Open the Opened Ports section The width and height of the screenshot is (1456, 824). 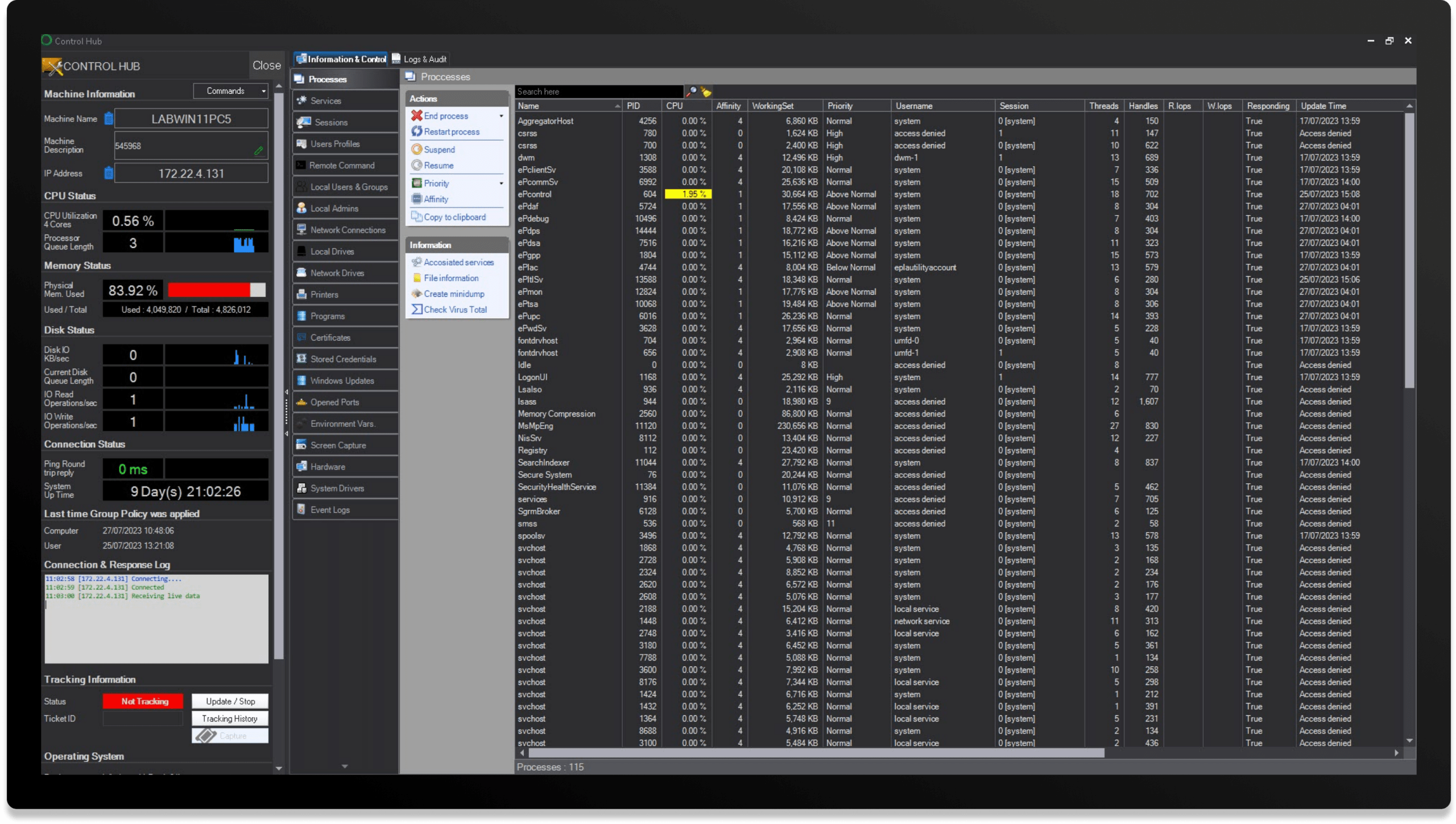(x=334, y=402)
